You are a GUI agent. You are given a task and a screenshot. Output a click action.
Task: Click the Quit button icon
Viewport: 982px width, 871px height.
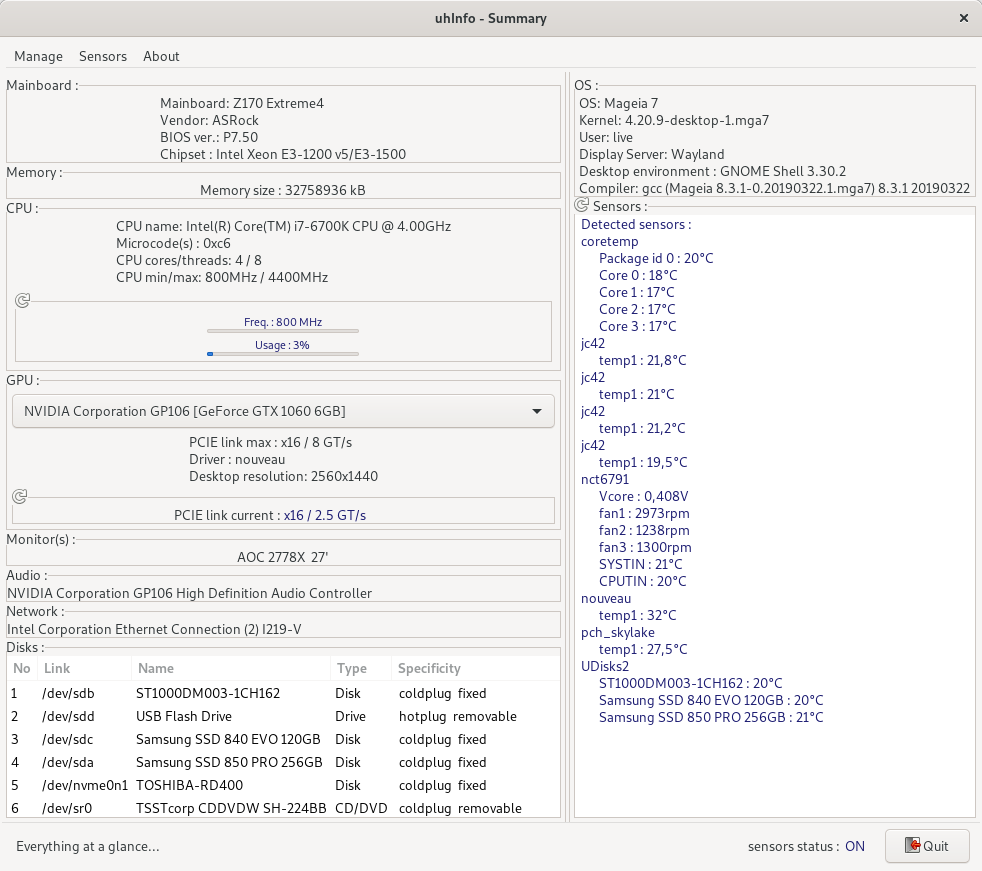tap(912, 845)
